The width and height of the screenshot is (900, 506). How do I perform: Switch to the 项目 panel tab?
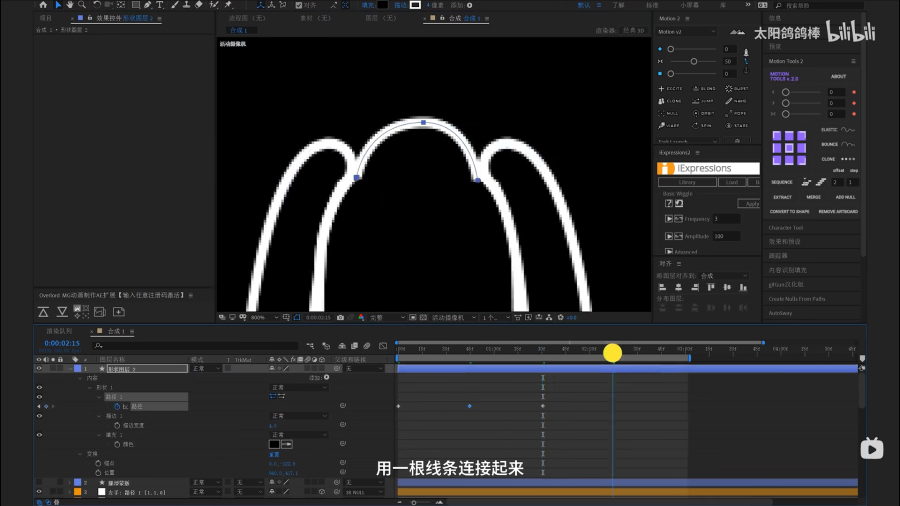(x=46, y=18)
